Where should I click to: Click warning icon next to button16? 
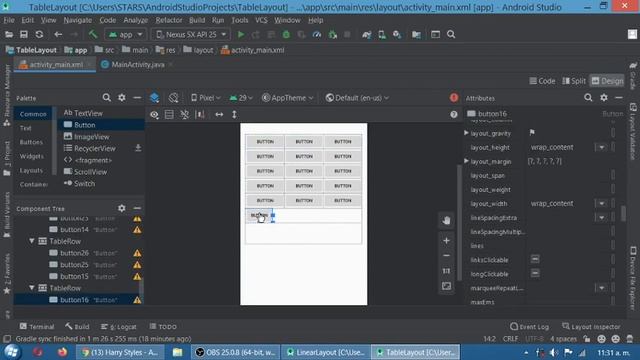coord(137,300)
